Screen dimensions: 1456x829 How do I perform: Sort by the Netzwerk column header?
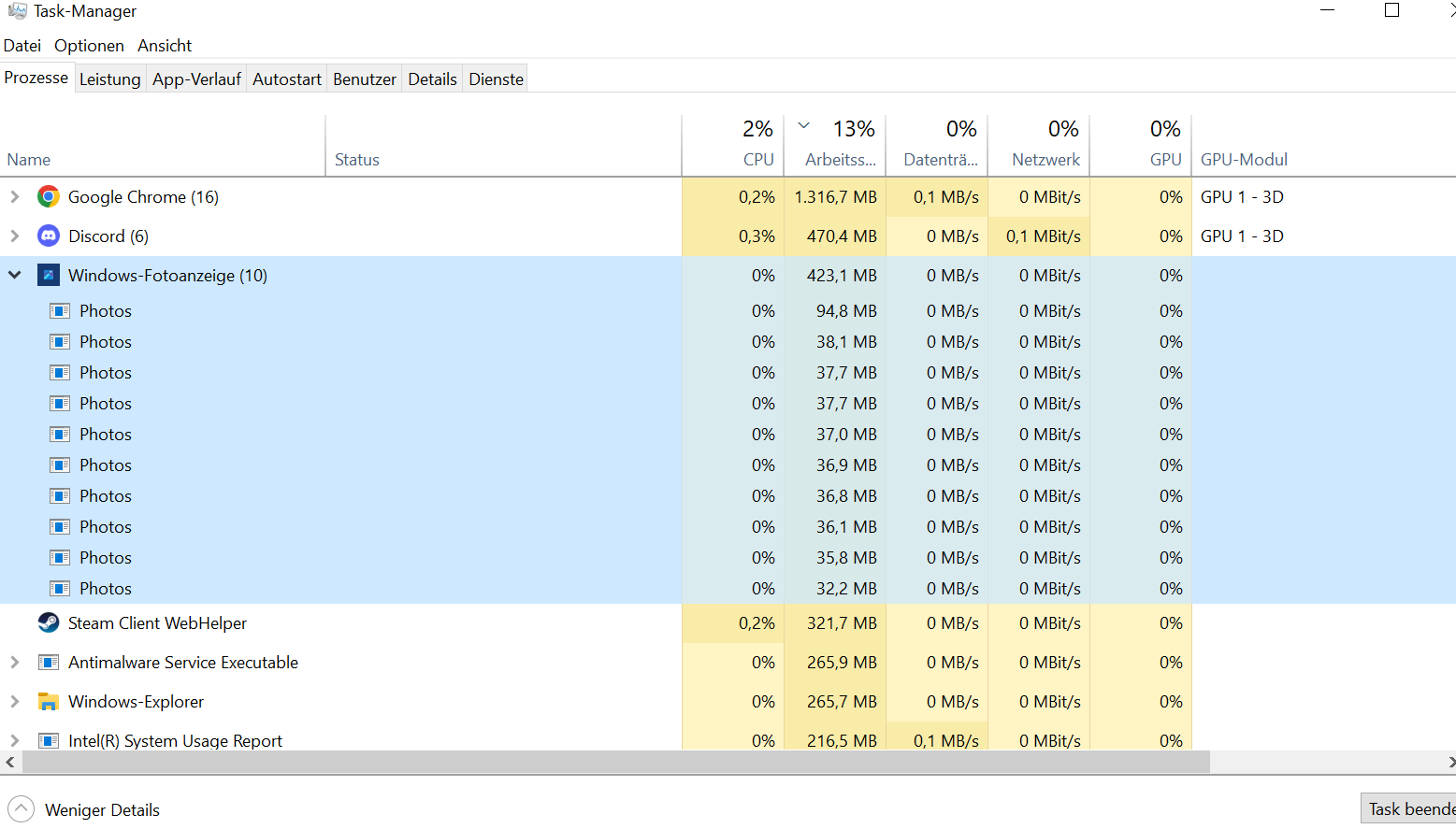coord(1039,146)
